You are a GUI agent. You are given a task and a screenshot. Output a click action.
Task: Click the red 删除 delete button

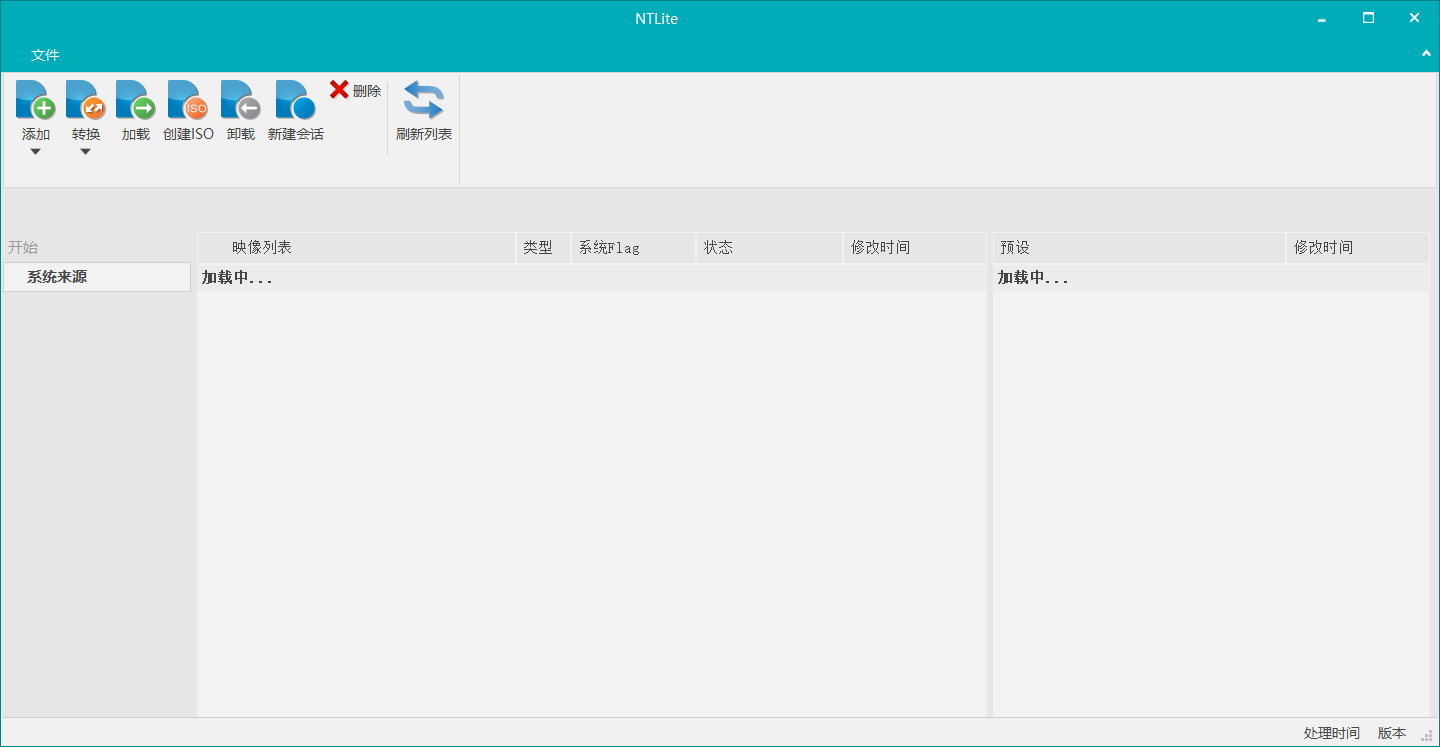(x=355, y=90)
